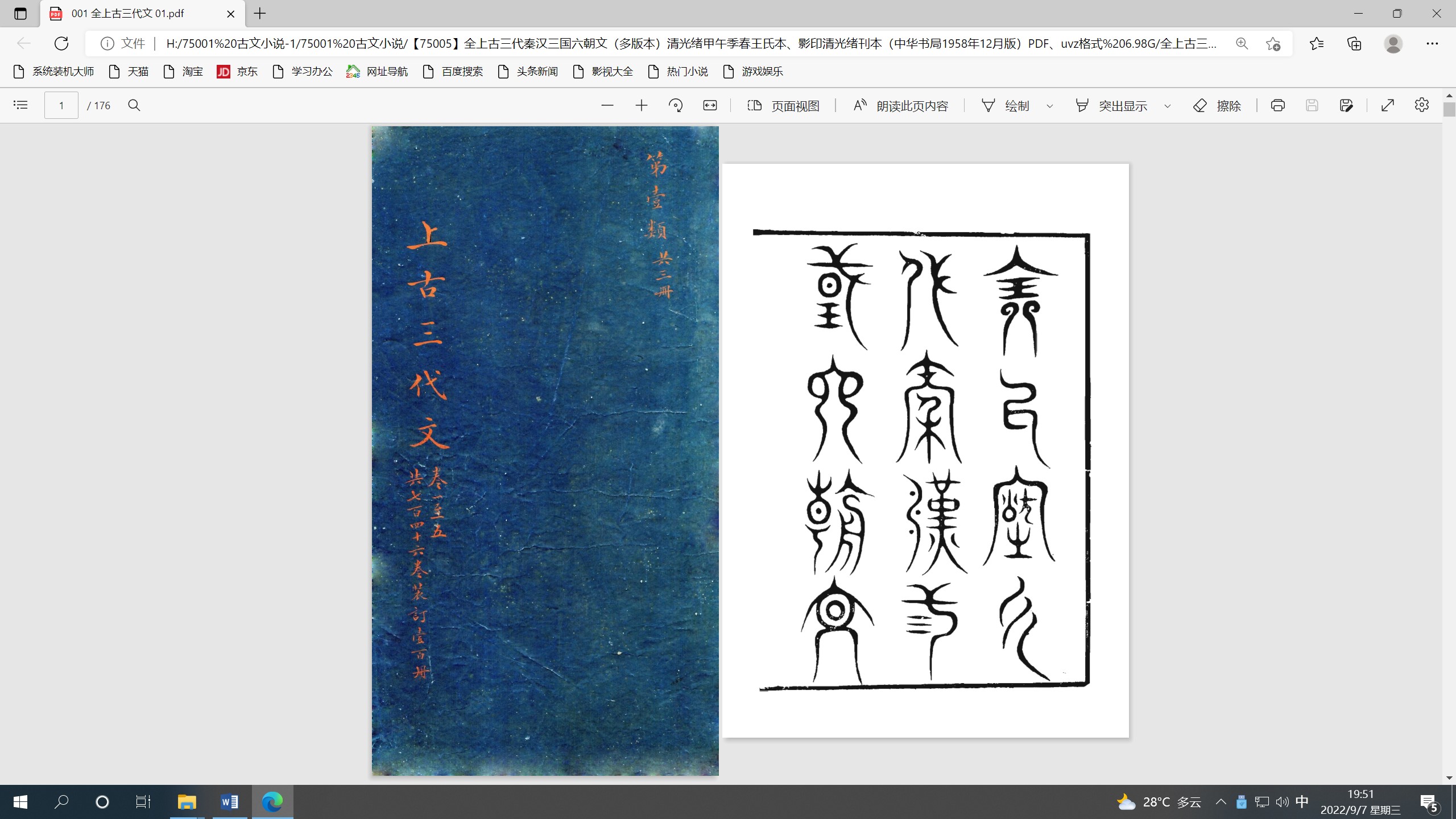Zoom out the PDF
This screenshot has width=1456, height=819.
607,105
